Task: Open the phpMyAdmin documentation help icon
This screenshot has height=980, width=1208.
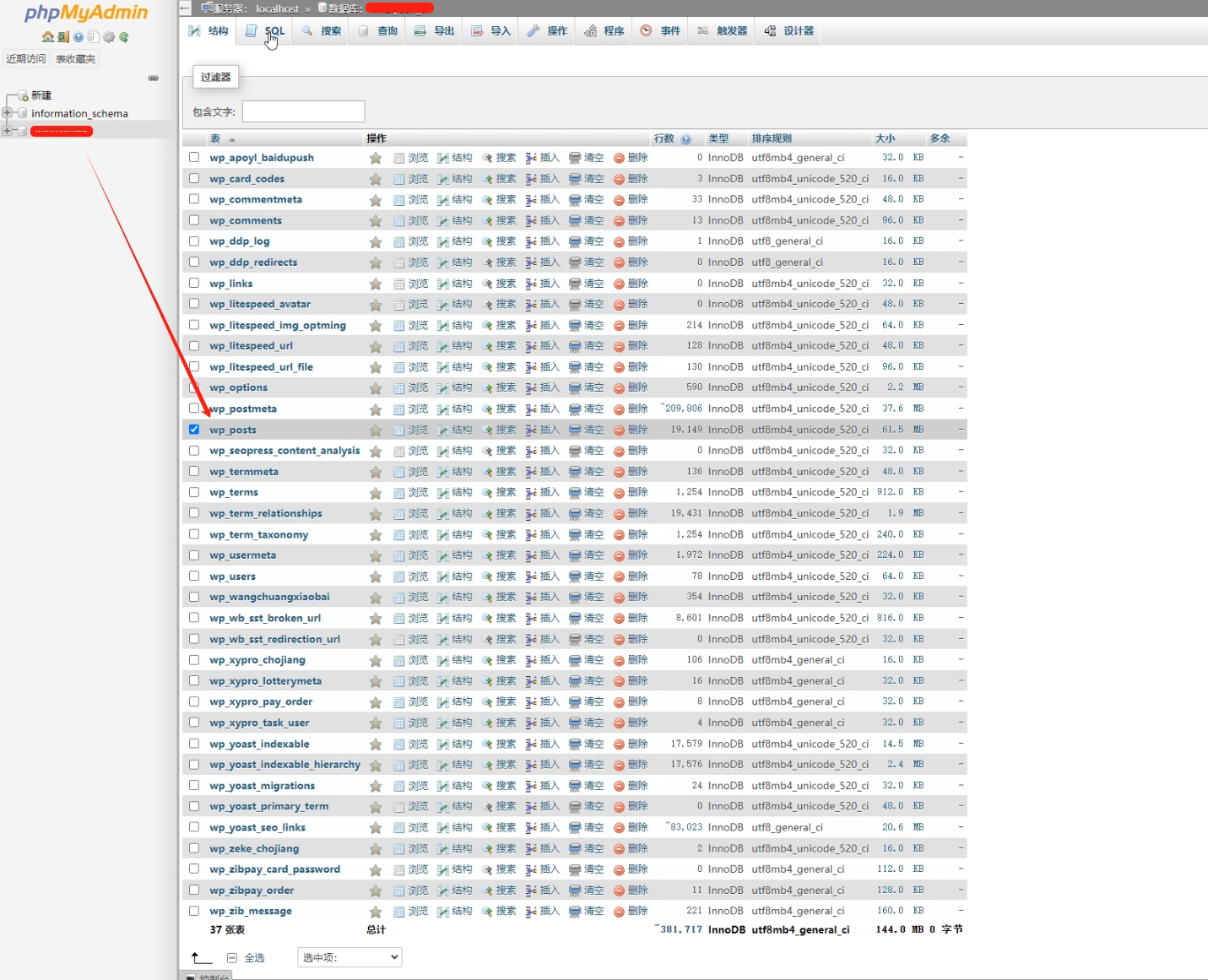Action: (x=79, y=37)
